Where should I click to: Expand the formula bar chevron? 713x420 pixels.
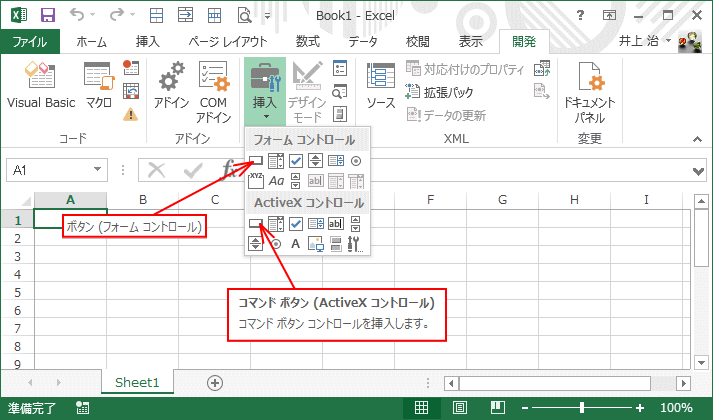pyautogui.click(x=698, y=171)
